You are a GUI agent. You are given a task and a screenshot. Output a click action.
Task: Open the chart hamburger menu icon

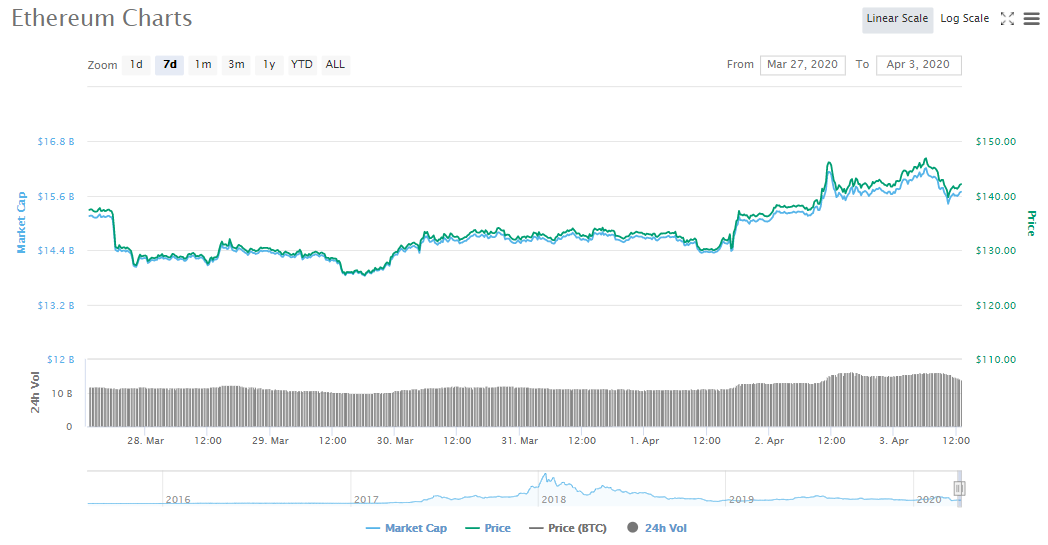(1031, 19)
